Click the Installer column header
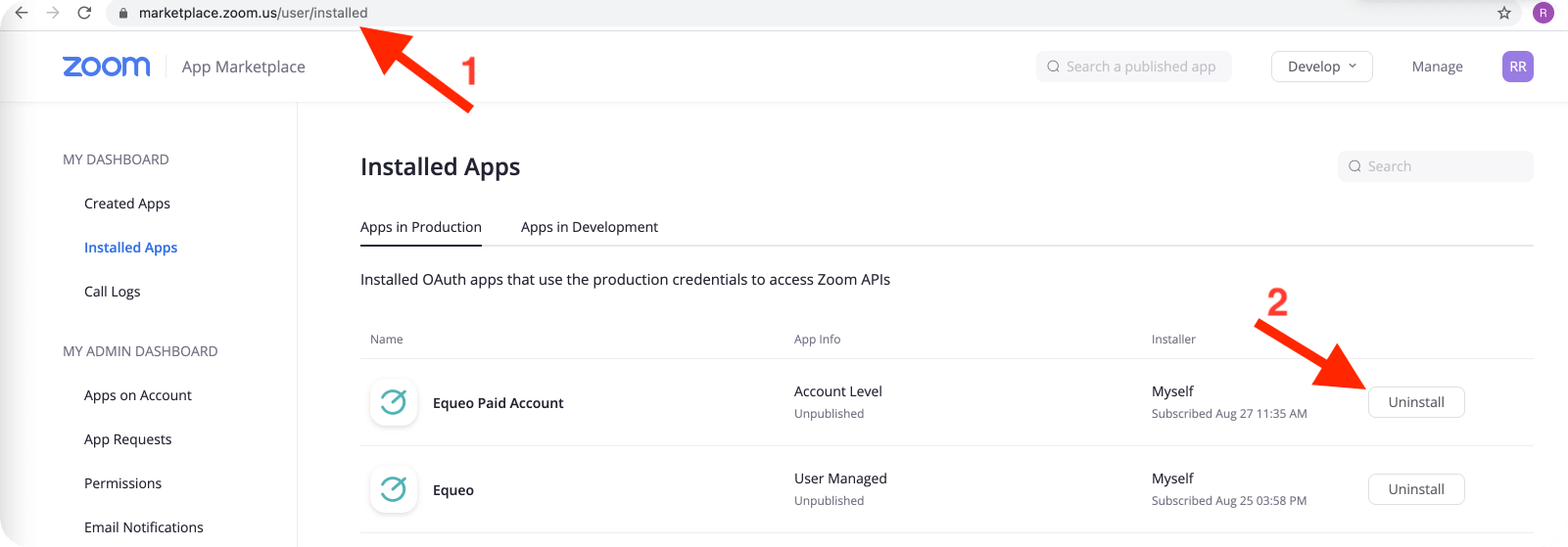Image resolution: width=1568 pixels, height=547 pixels. 1173,340
